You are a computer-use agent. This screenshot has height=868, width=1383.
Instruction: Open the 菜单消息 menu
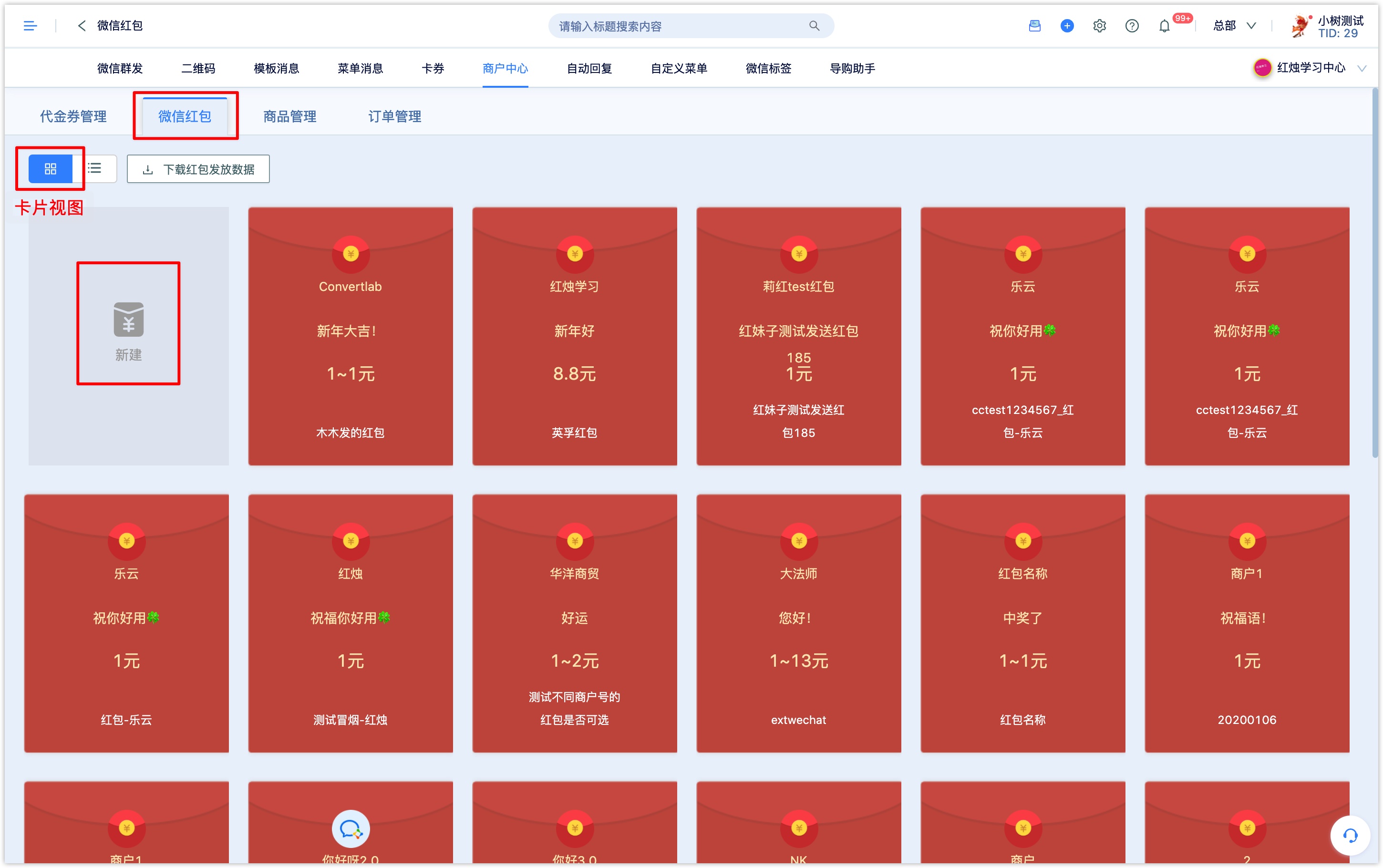360,68
